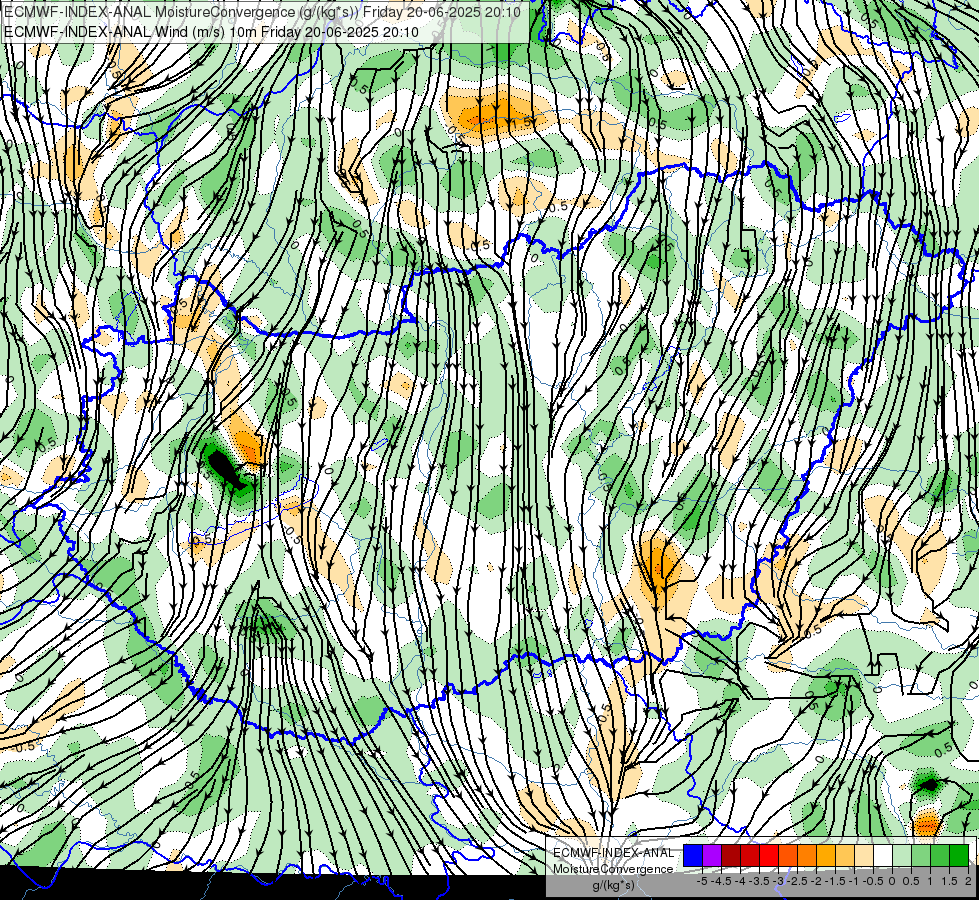The height and width of the screenshot is (900, 979).
Task: Select the lightest green swatch between 0 and 0.5
Action: coord(902,856)
